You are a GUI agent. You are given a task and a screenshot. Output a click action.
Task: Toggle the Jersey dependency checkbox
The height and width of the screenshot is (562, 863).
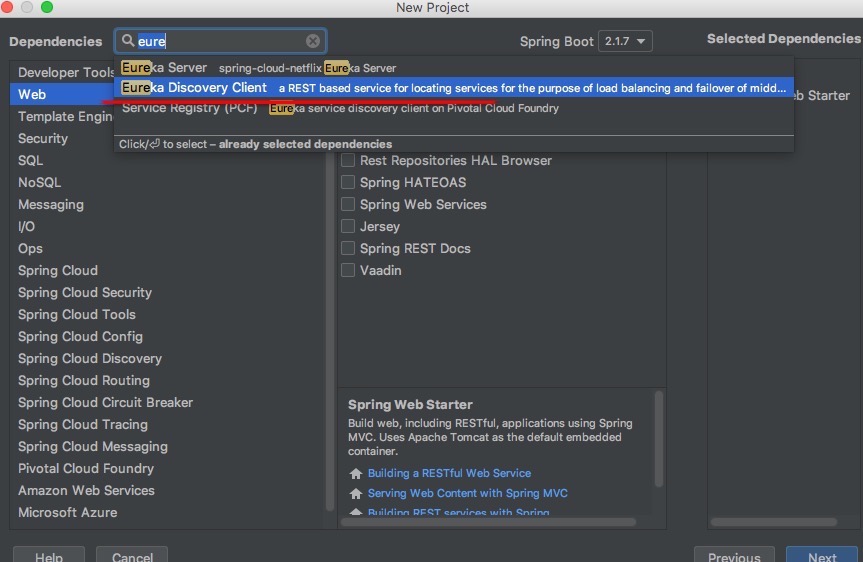tap(348, 227)
